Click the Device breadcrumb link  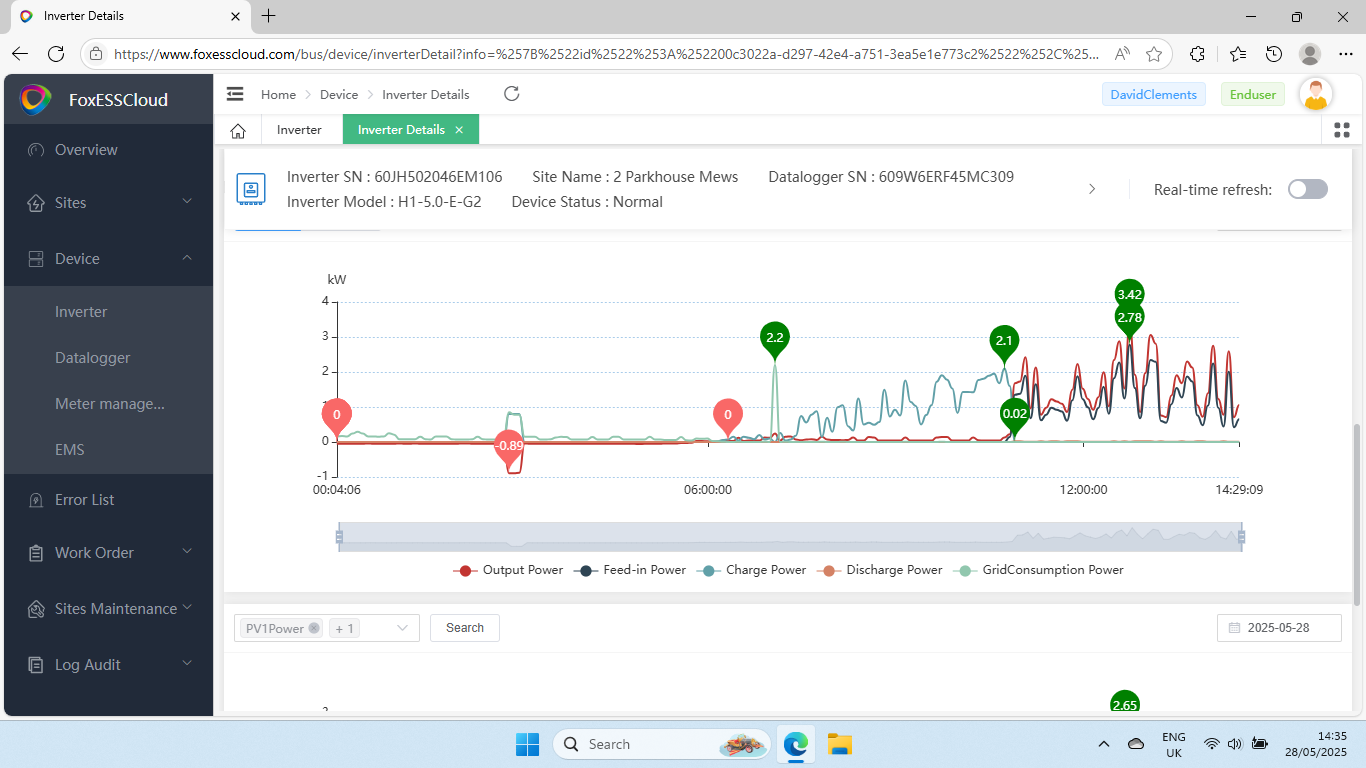[x=338, y=95]
